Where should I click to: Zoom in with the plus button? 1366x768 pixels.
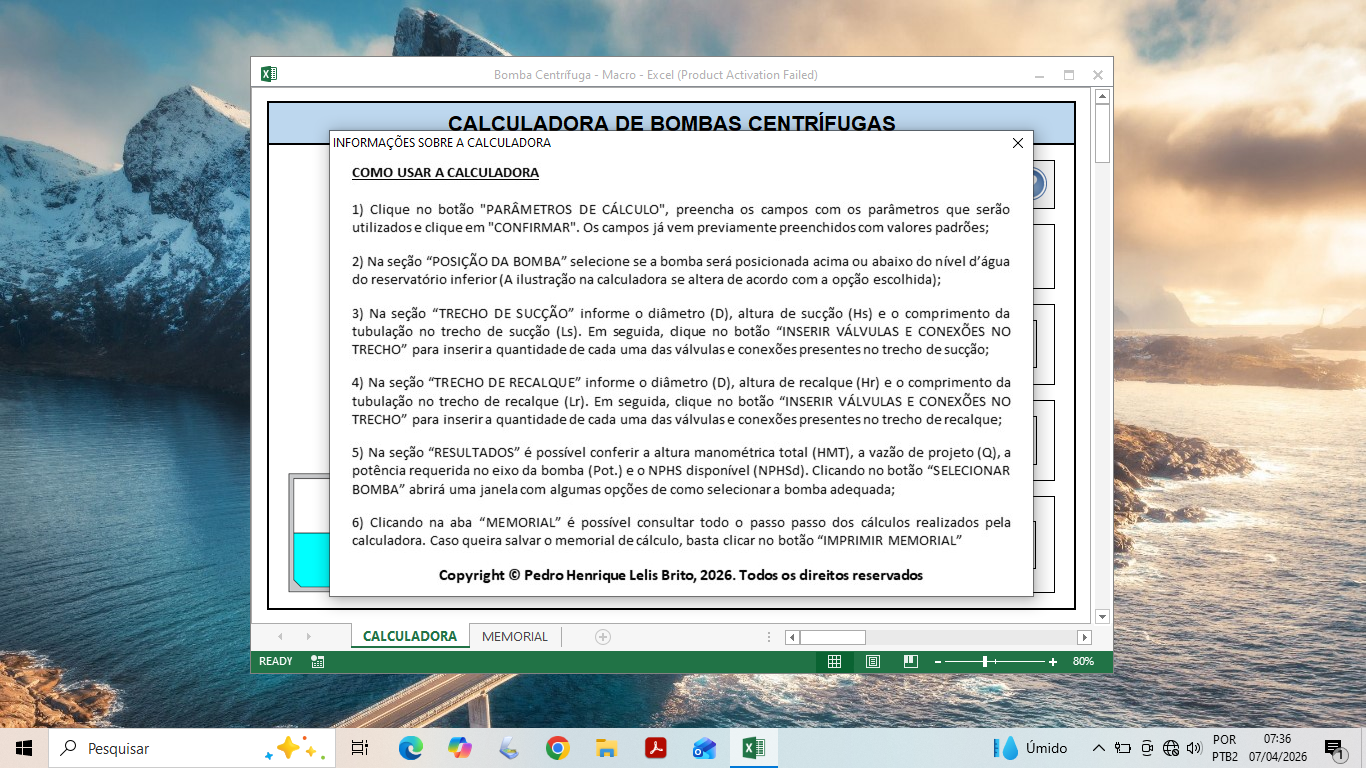point(1053,661)
